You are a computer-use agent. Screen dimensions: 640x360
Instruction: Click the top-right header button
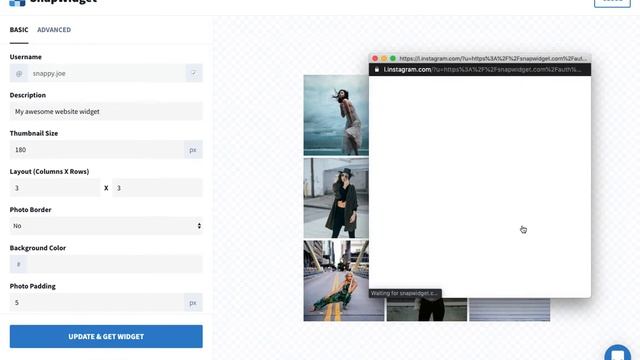tap(612, 2)
